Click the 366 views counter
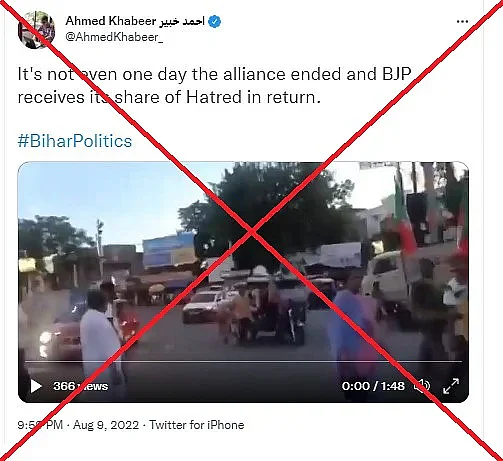The image size is (503, 461). pos(80,386)
